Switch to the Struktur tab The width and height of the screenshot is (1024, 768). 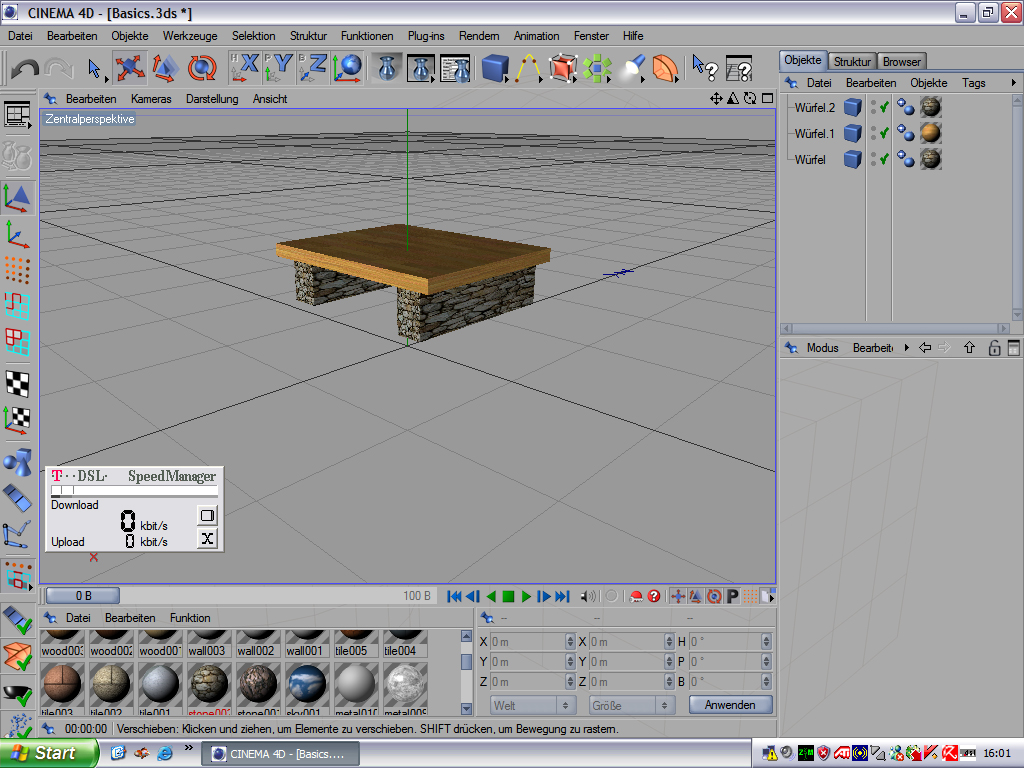[x=853, y=61]
